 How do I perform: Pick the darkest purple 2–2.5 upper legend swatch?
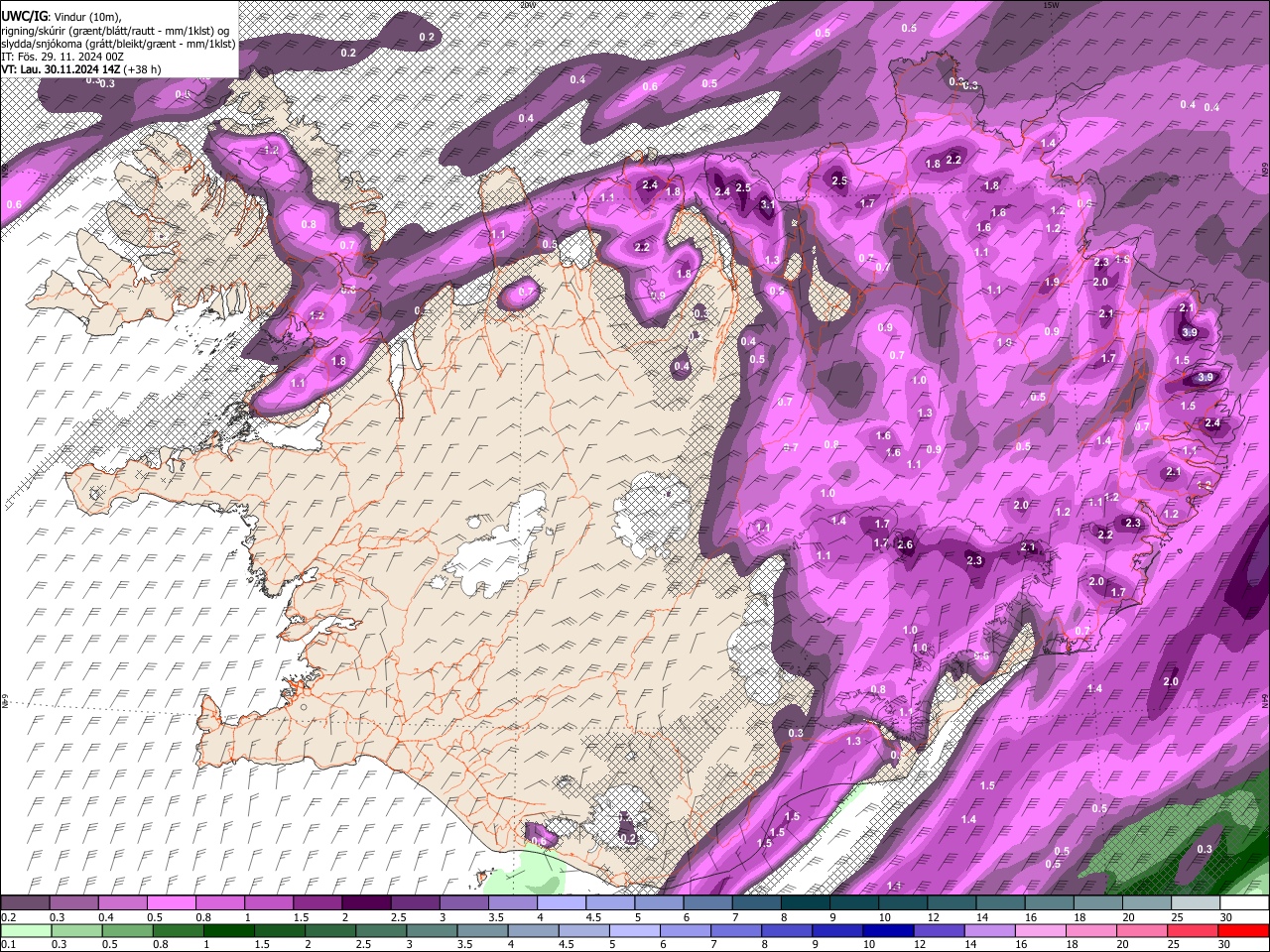(366, 903)
